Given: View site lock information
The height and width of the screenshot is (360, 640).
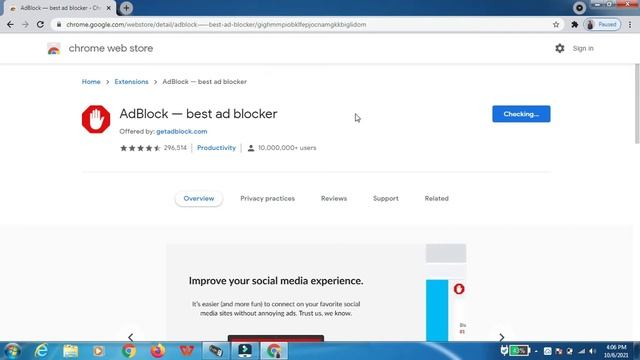Looking at the screenshot, I should [x=59, y=24].
